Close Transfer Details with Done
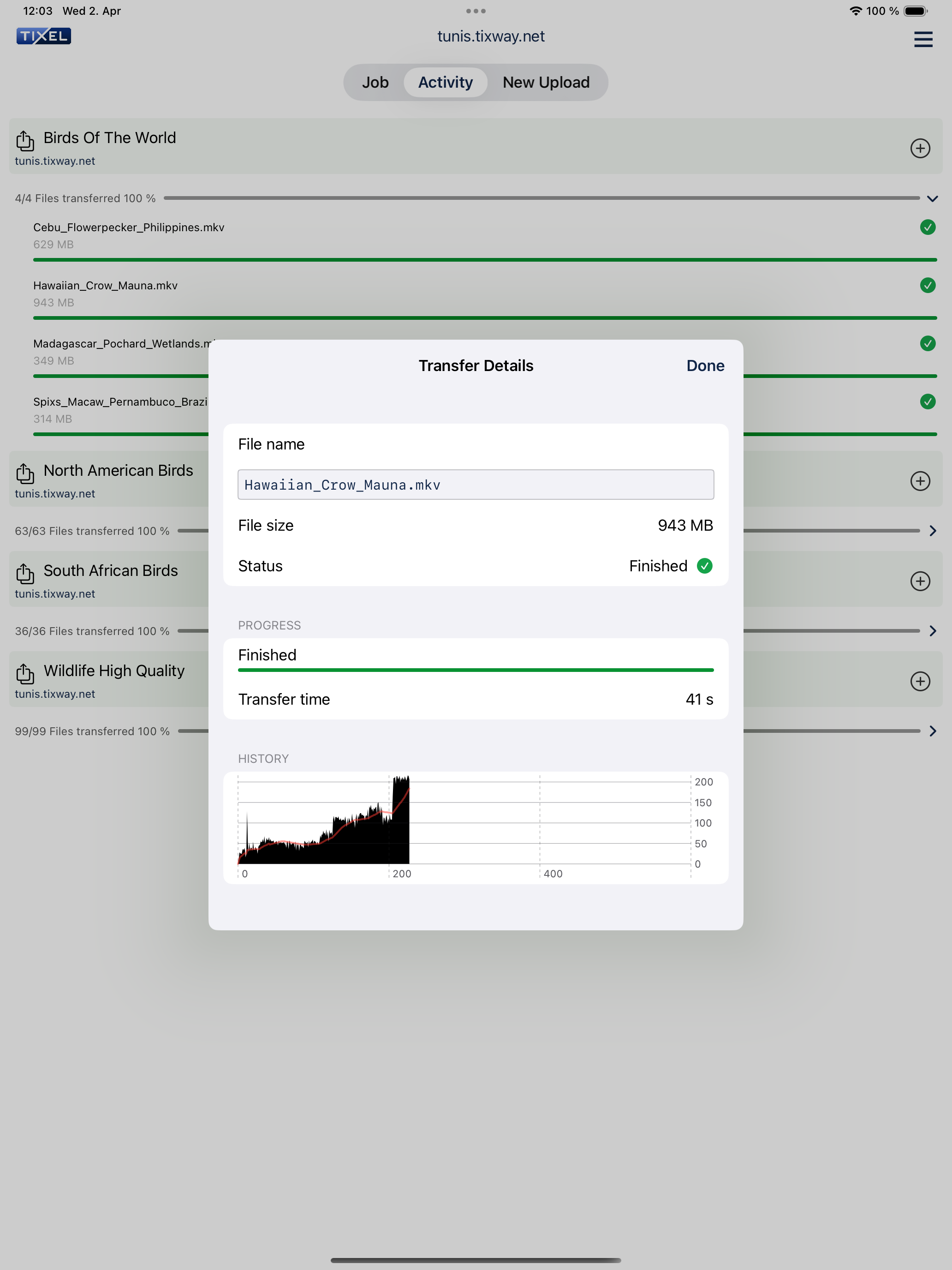Screen dimensions: 952x1270 pos(705,366)
